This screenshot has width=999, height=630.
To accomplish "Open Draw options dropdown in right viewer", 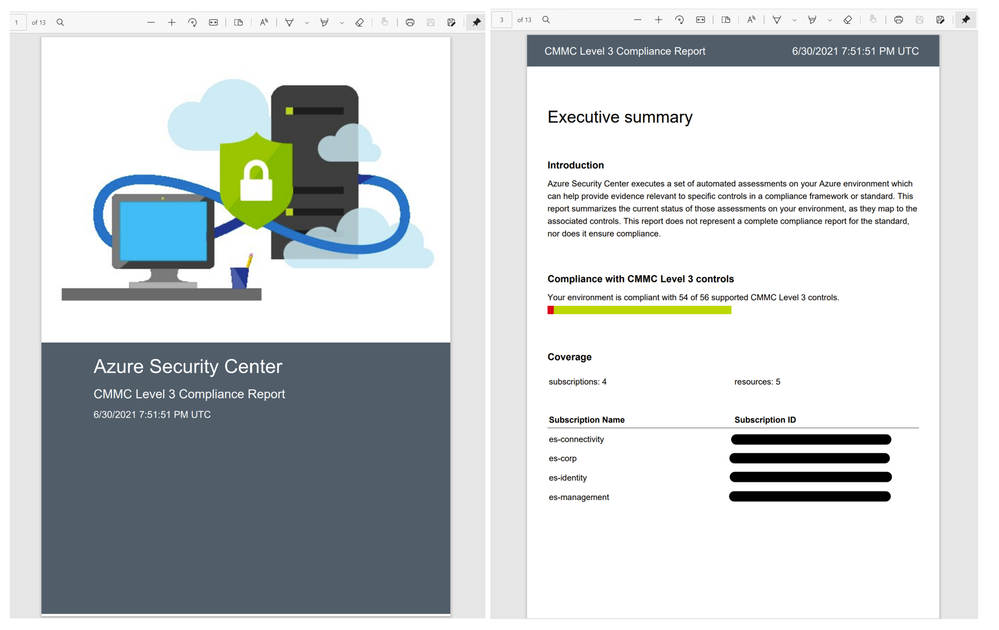I will pos(794,20).
